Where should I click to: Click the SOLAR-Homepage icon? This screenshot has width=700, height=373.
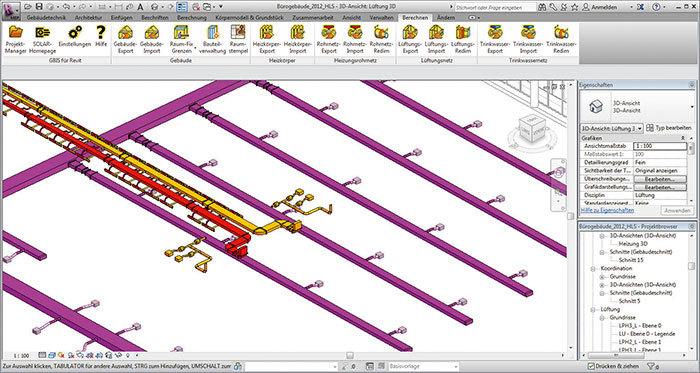(43, 39)
